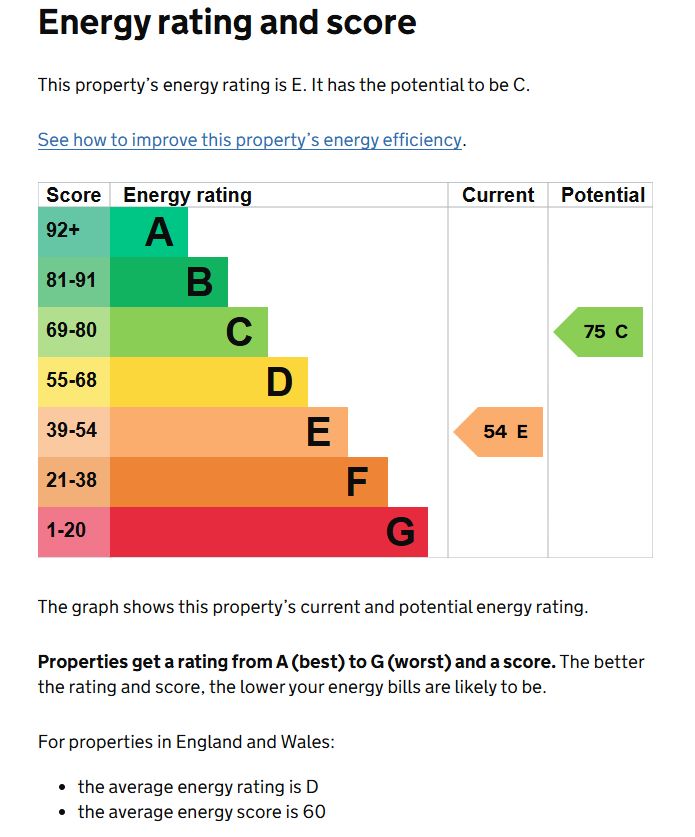Select the 69-80 score range cell
The width and height of the screenshot is (695, 837).
pos(73,332)
